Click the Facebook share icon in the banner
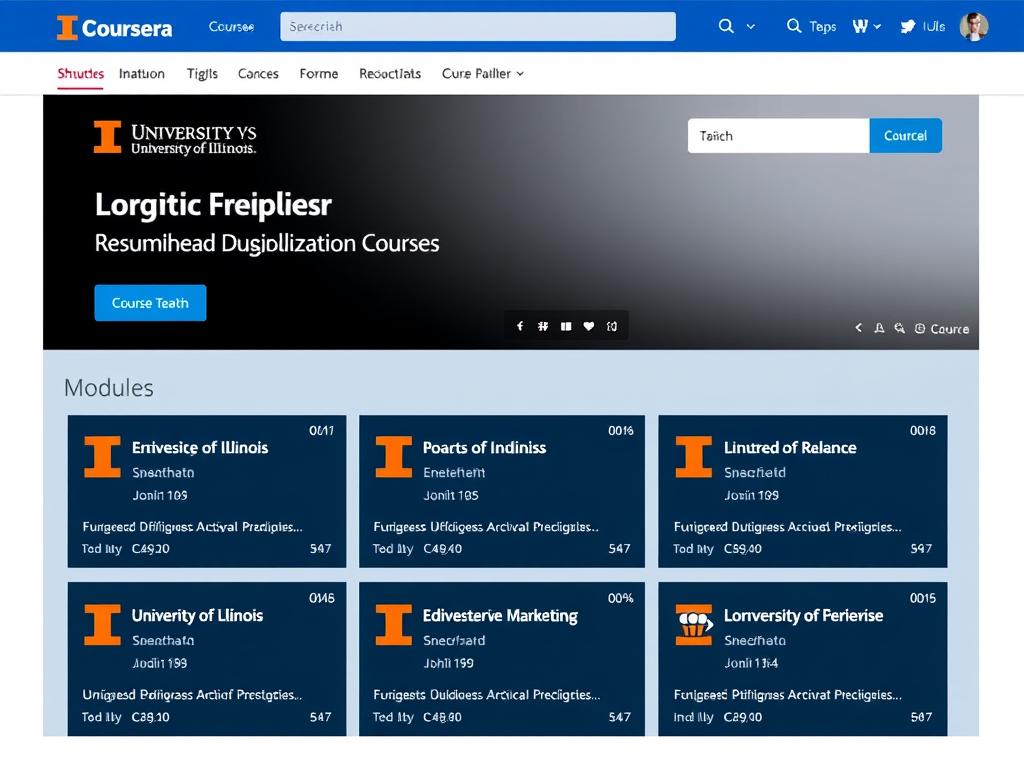 [520, 326]
